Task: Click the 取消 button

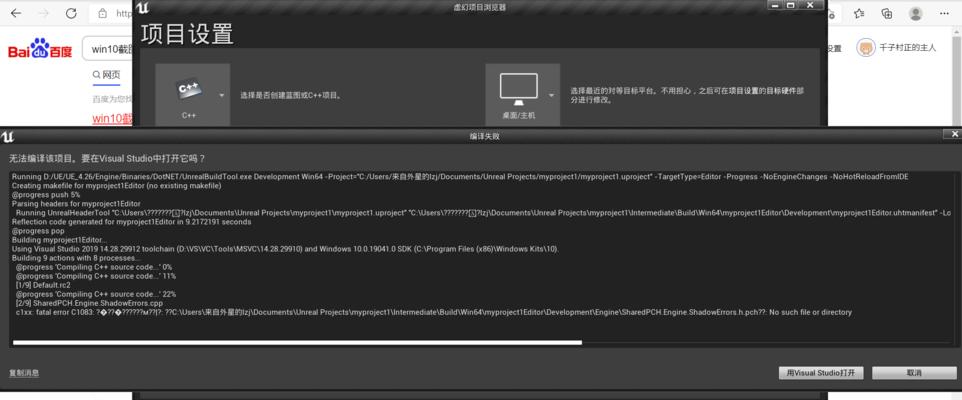Action: [x=914, y=373]
